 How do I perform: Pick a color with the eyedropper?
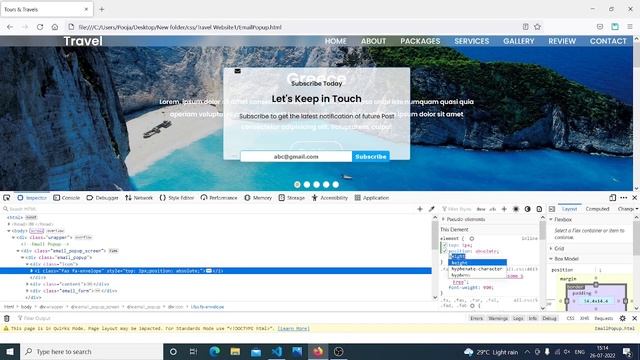(431, 209)
